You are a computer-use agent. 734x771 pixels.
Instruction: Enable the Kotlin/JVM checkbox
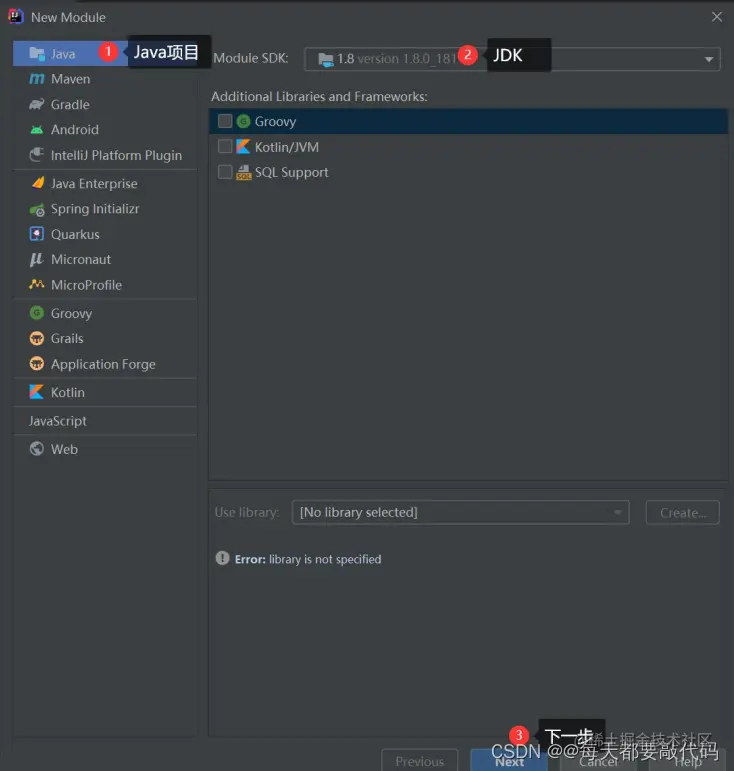225,147
